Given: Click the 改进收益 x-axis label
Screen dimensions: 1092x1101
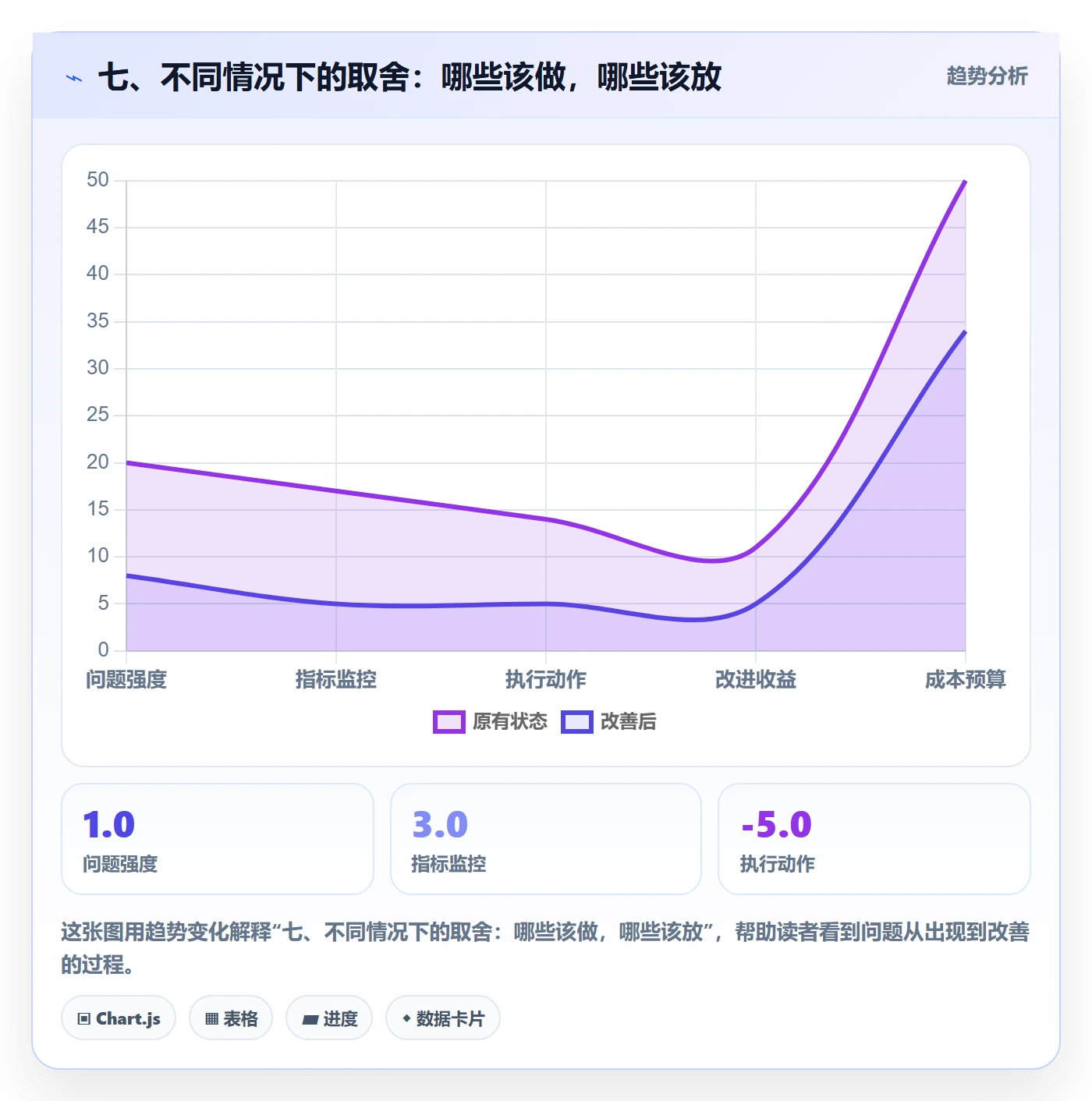Looking at the screenshot, I should tap(756, 680).
